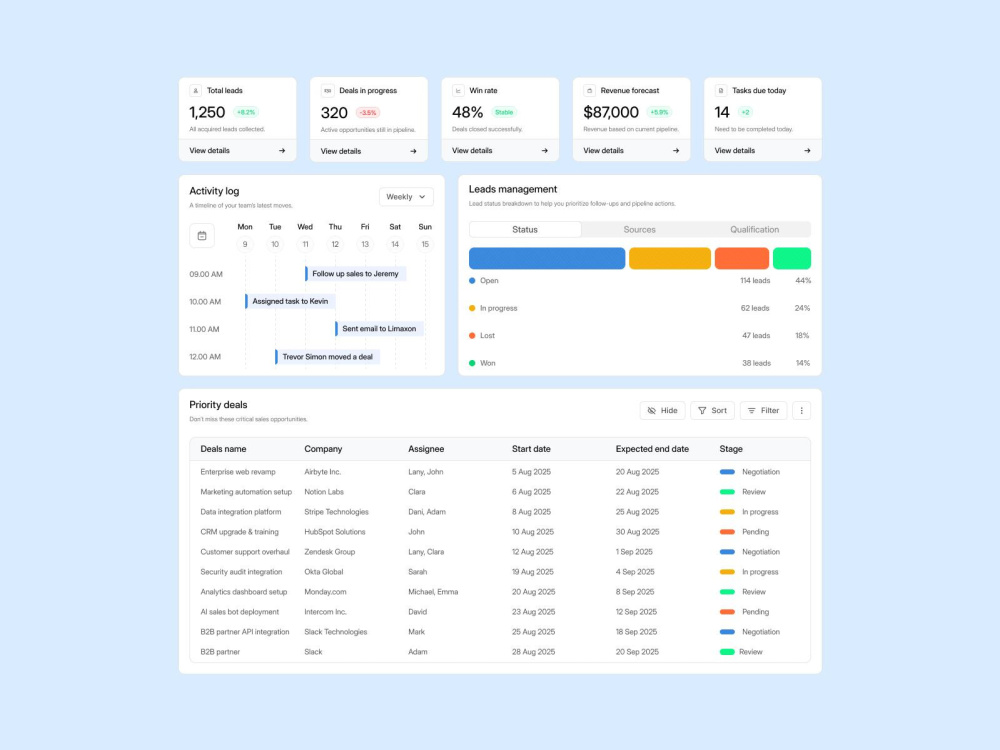Select Wednesday 11 in the calendar
Image resolution: width=1000 pixels, height=750 pixels.
305,244
